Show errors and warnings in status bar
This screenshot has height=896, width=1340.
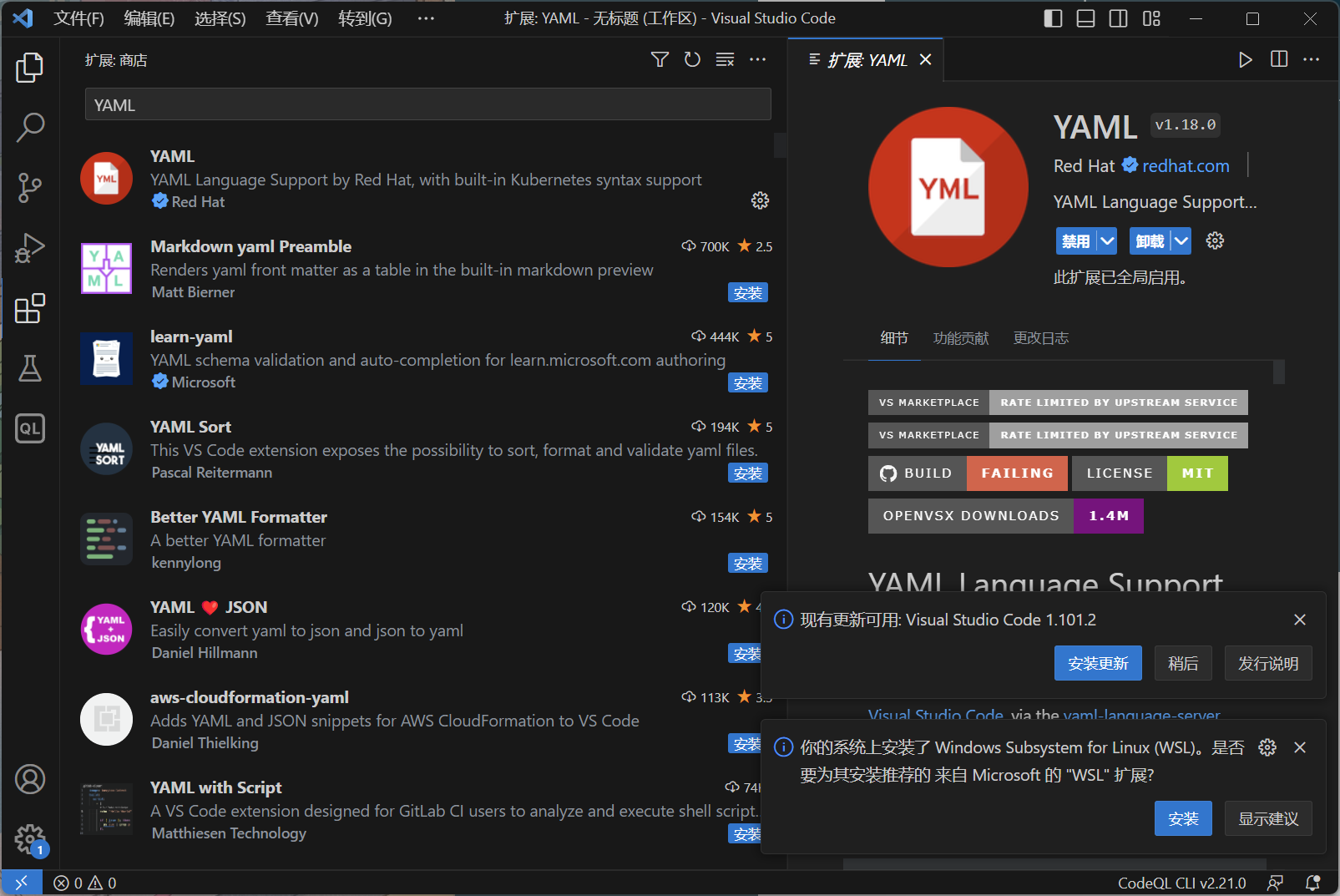pyautogui.click(x=85, y=883)
